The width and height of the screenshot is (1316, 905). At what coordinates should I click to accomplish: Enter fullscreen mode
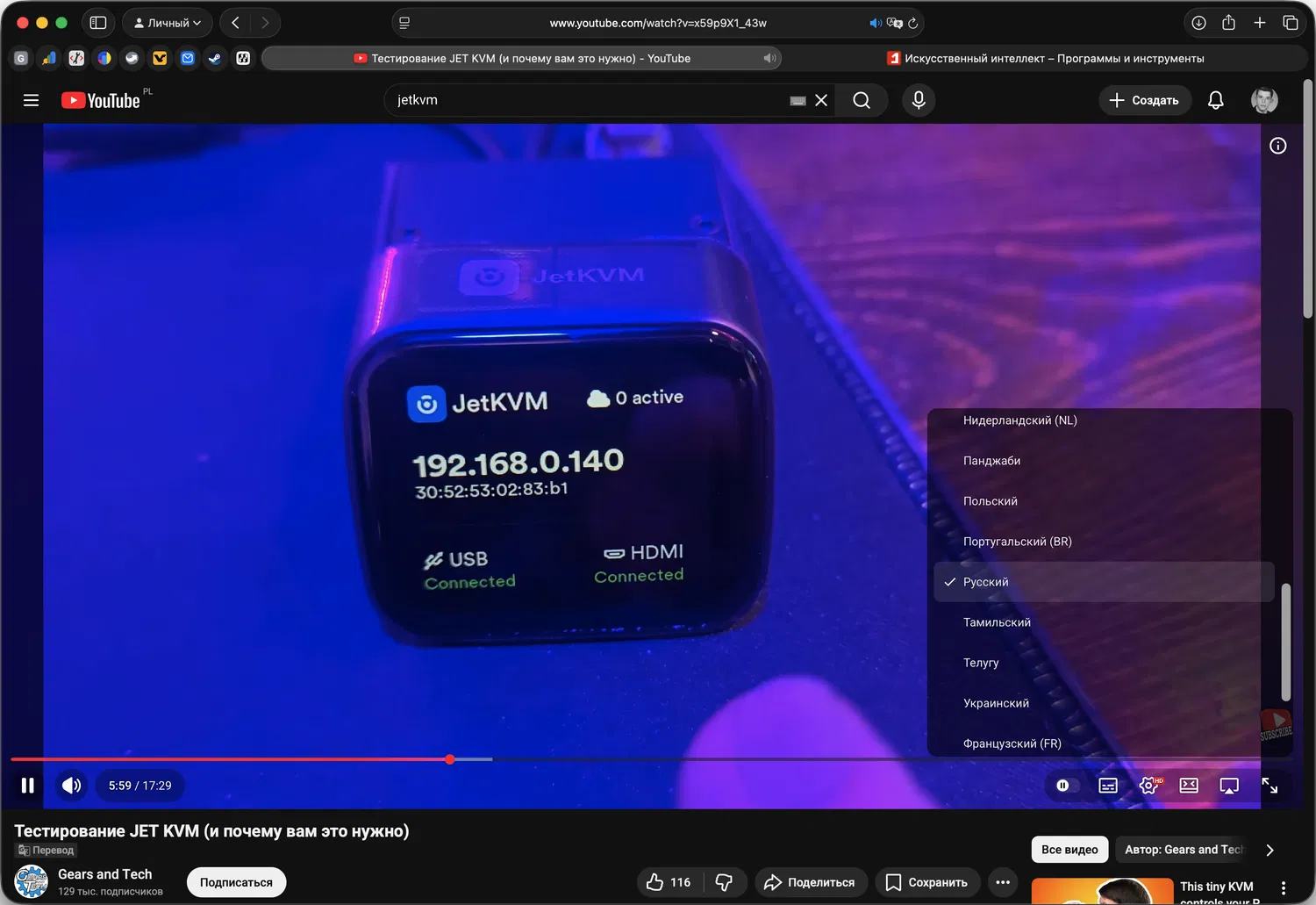coord(1270,786)
